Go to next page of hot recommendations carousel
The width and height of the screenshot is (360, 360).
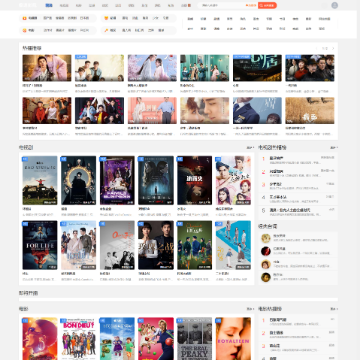333,48
